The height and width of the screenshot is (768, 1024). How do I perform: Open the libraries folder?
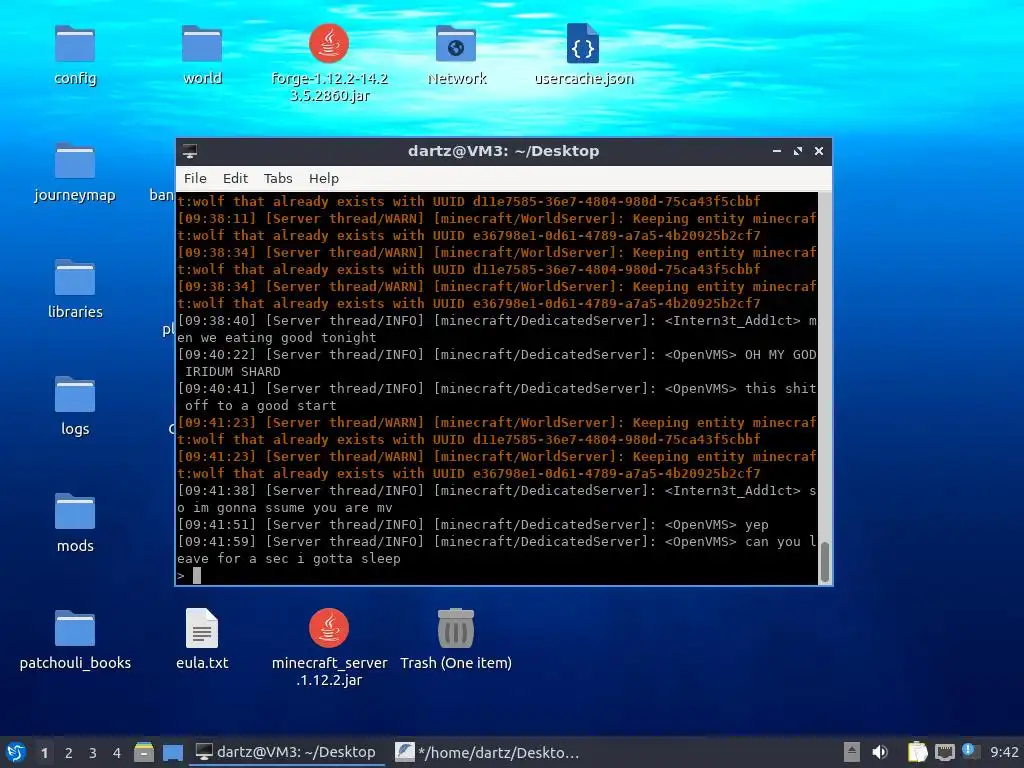coord(74,278)
